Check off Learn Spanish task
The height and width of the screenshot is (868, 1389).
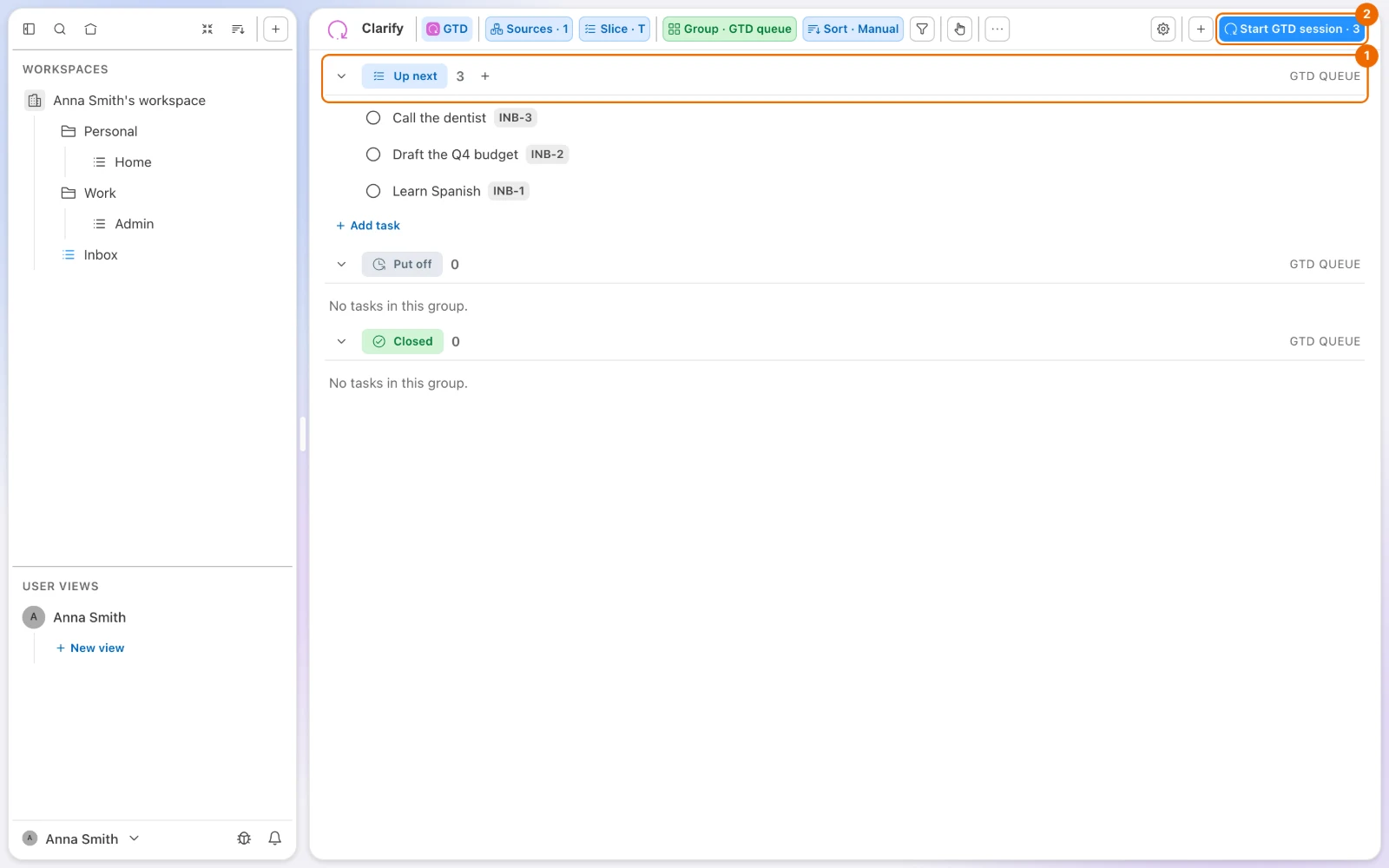pyautogui.click(x=373, y=191)
